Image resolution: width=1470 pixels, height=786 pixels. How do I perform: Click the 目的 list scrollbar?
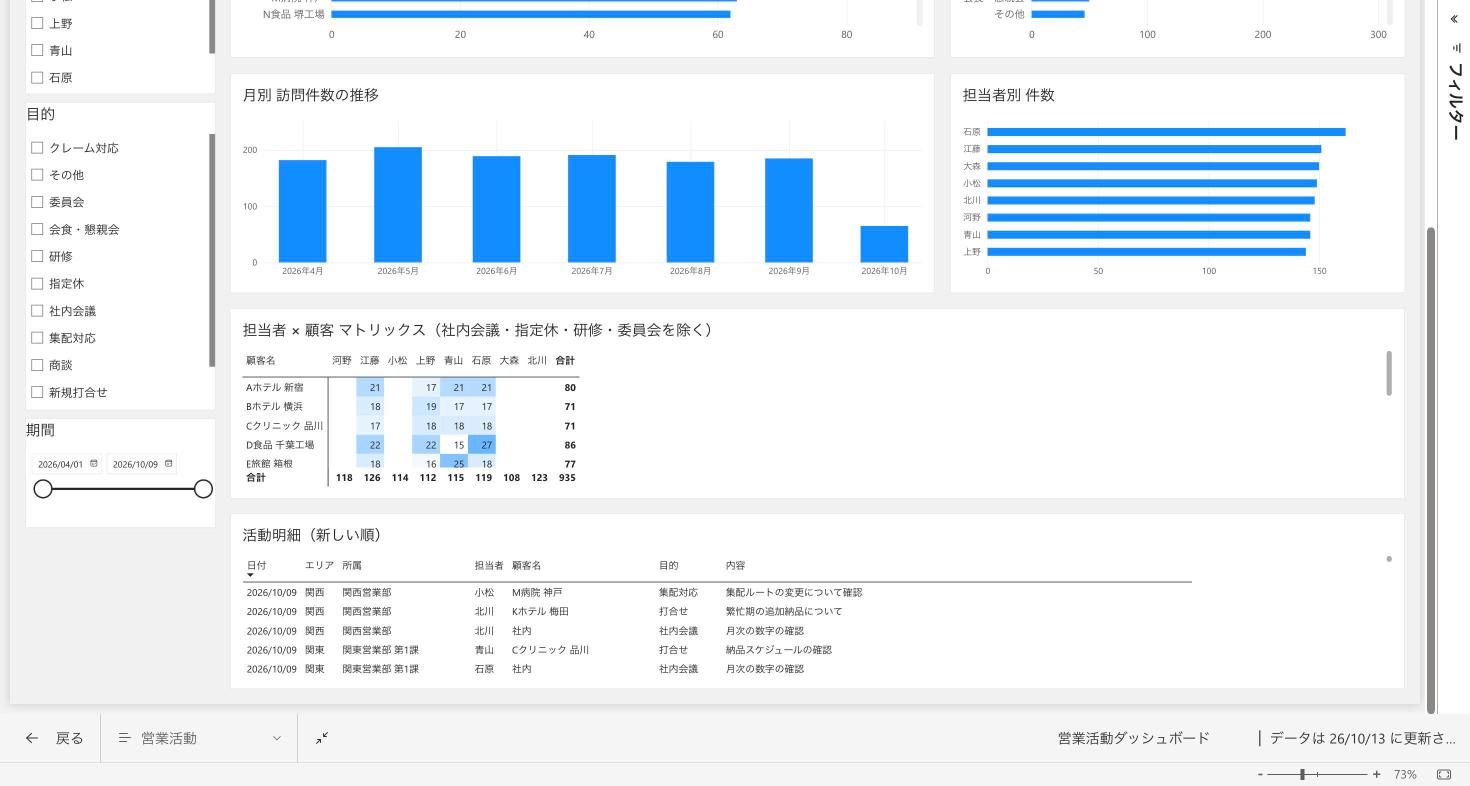[212, 250]
